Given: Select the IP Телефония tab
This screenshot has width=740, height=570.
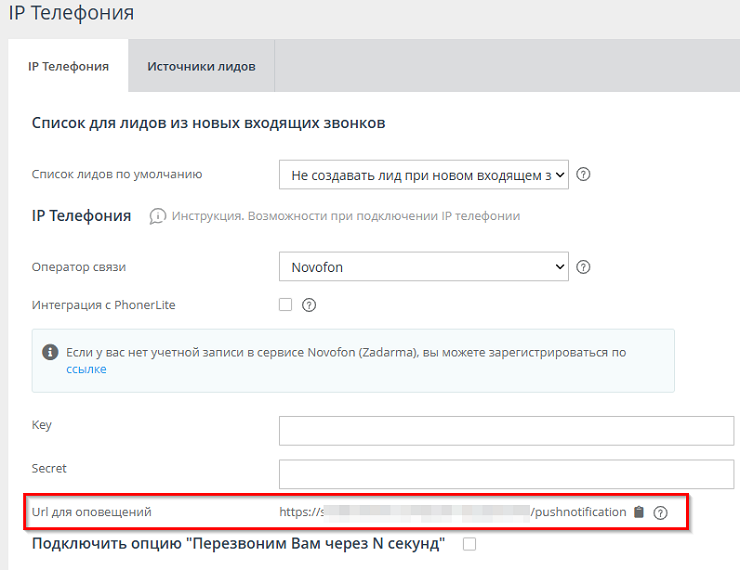Looking at the screenshot, I should coord(68,66).
